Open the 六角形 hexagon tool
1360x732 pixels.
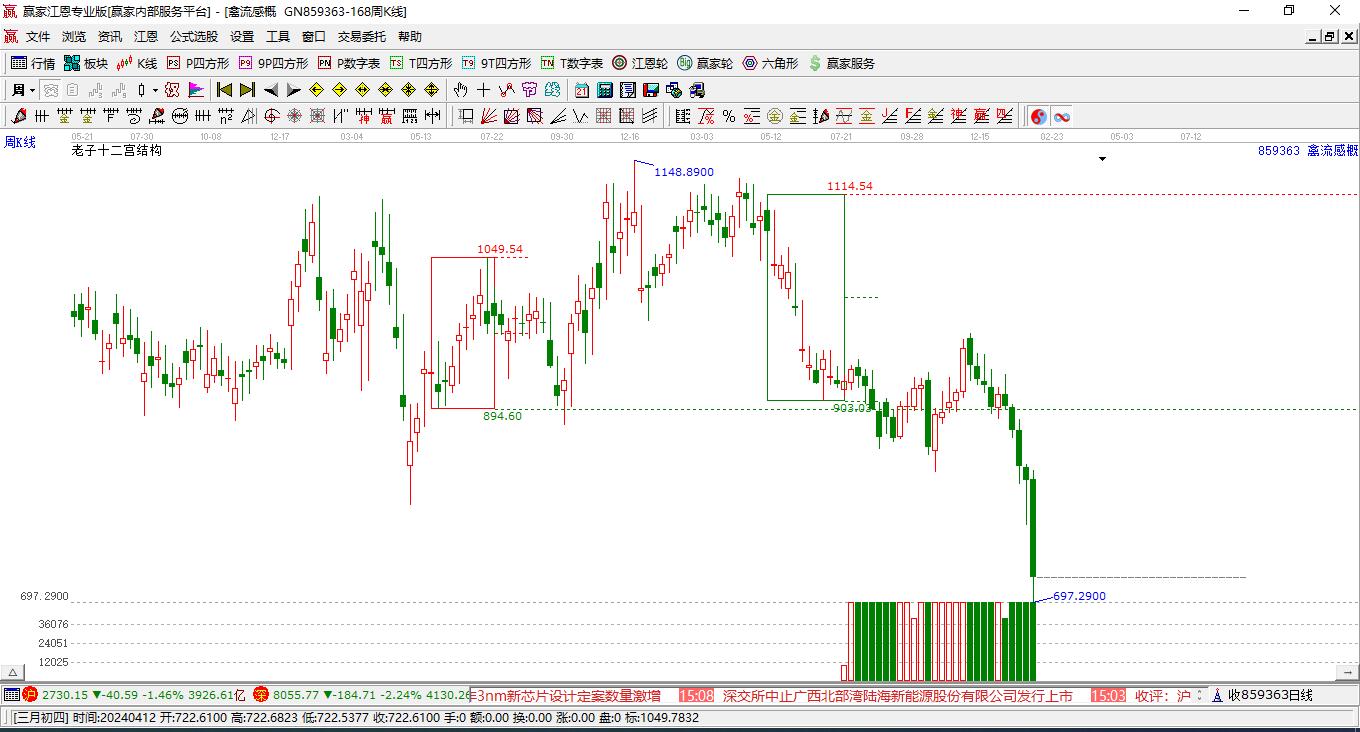tap(770, 63)
